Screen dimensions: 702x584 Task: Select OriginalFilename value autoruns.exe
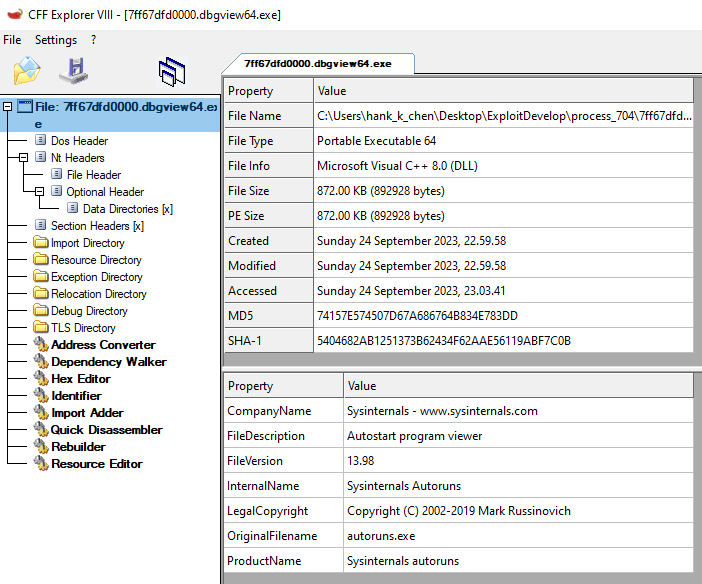pyautogui.click(x=518, y=536)
